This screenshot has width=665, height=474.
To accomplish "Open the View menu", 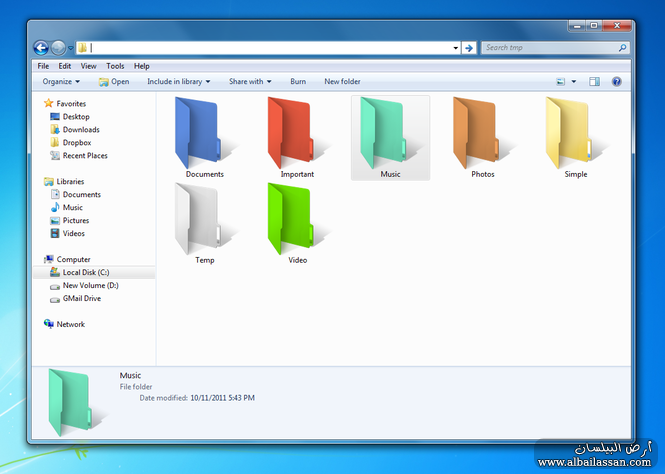I will point(88,66).
